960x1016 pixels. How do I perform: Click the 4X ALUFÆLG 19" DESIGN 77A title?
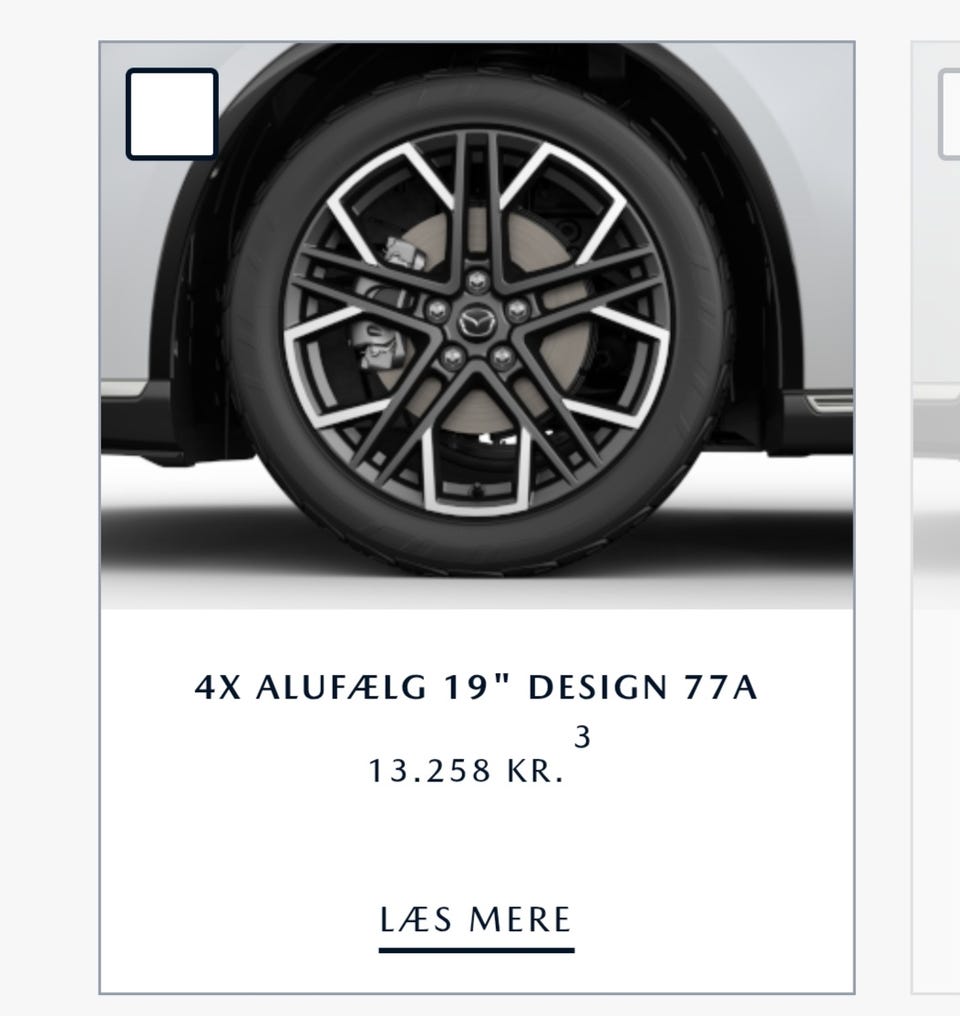tap(476, 687)
